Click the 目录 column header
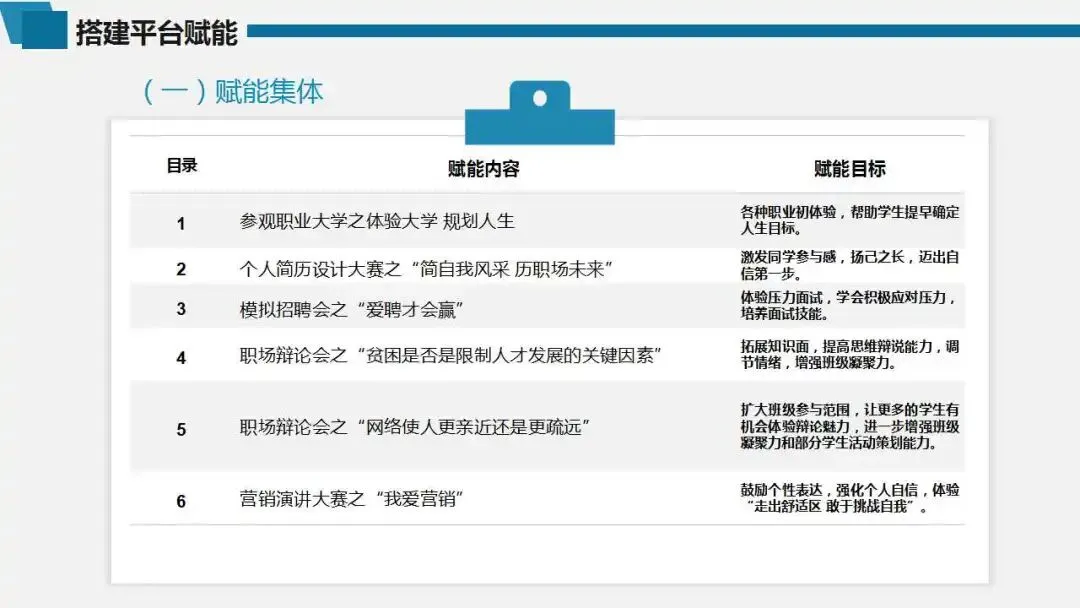The width and height of the screenshot is (1080, 608). (x=182, y=165)
